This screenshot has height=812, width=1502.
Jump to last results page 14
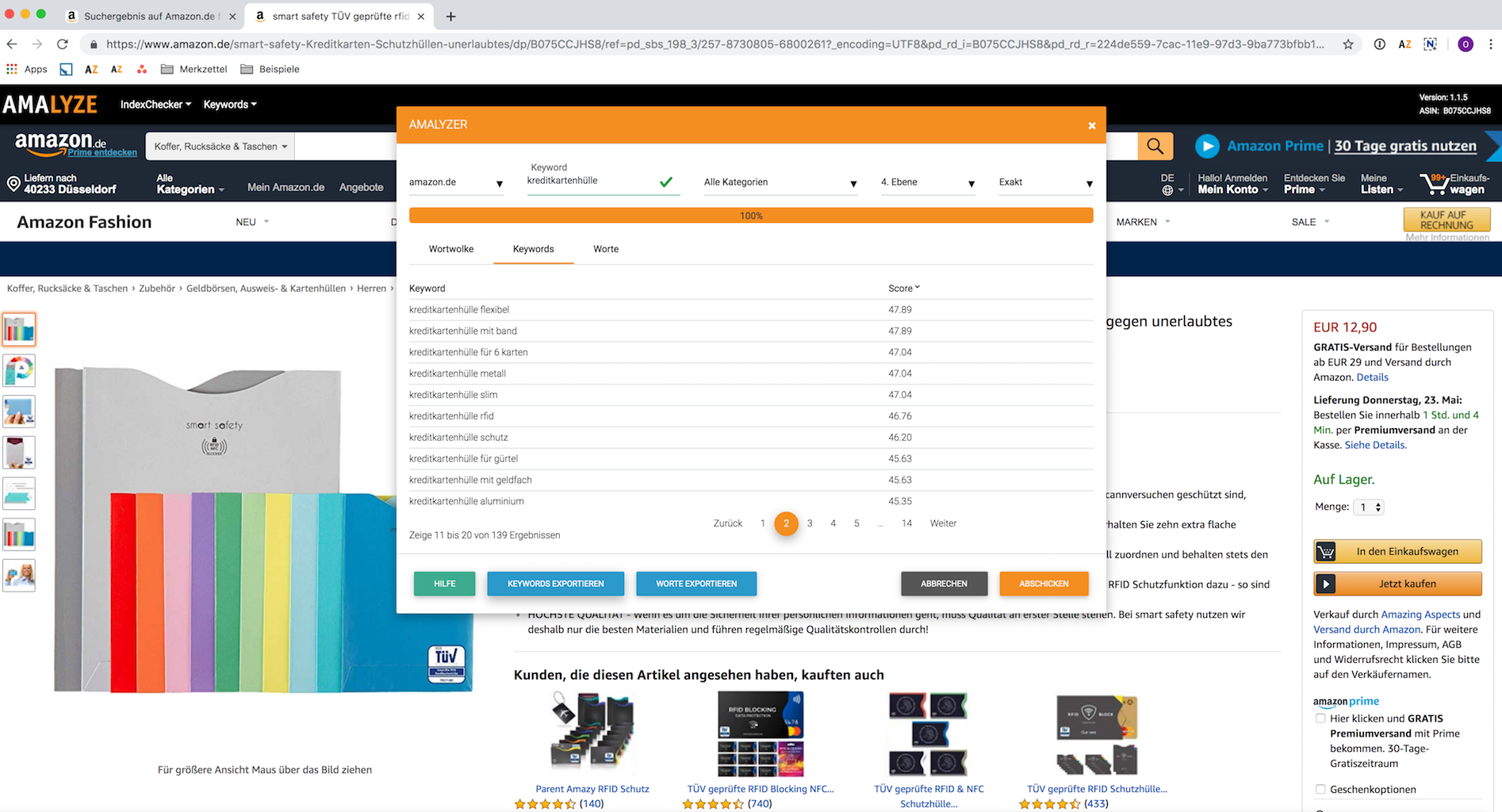(906, 523)
